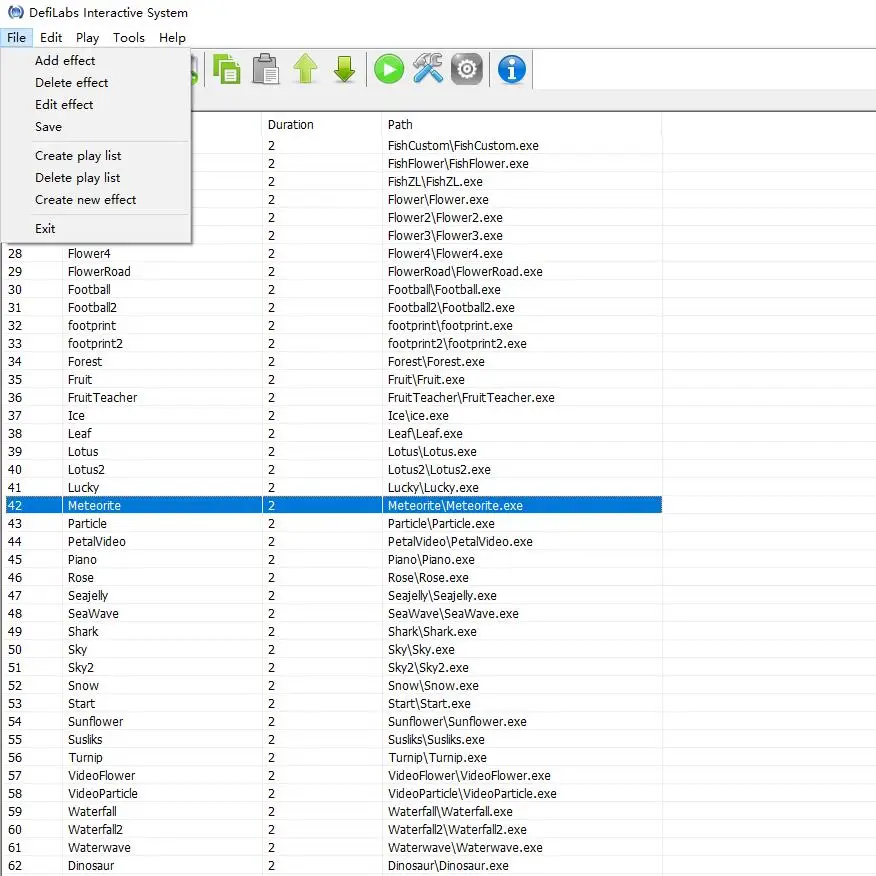The image size is (876, 876).
Task: Select the Lotus2 effect name
Action: (x=86, y=469)
